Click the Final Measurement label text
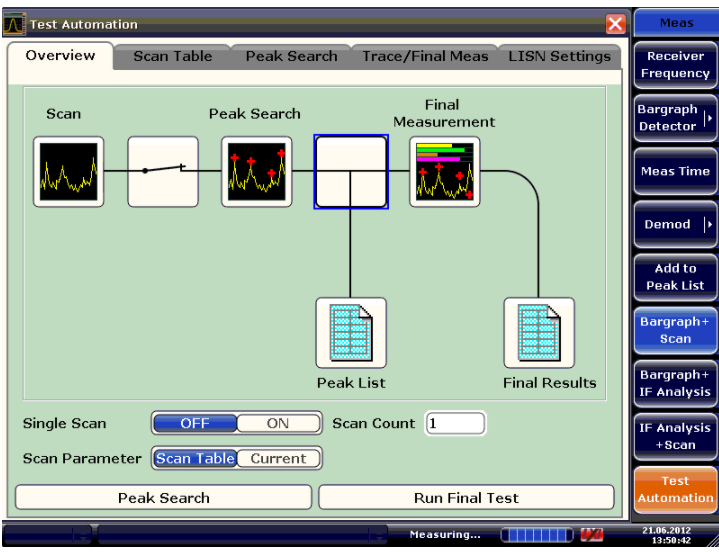 coord(444,113)
